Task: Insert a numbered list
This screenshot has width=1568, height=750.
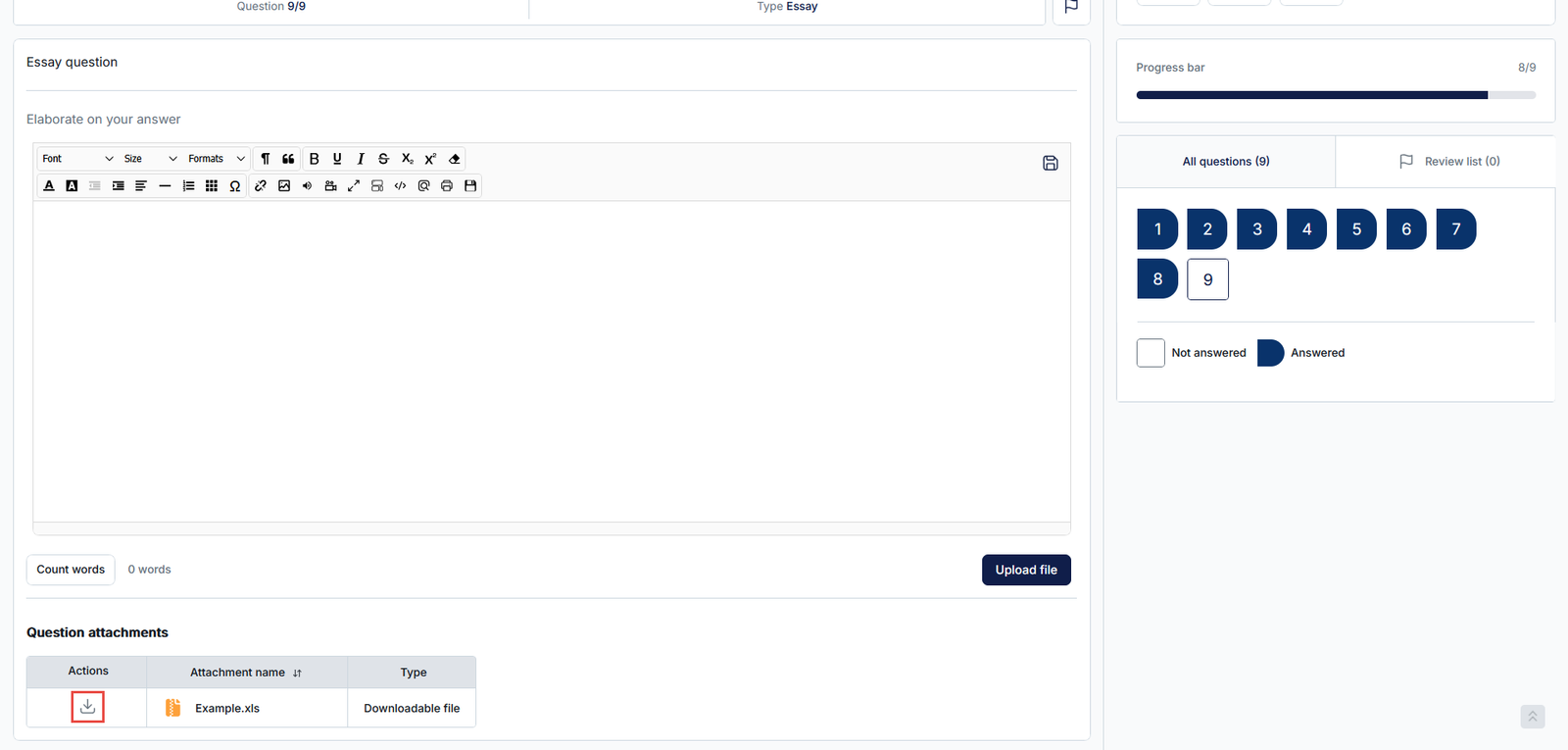Action: (x=188, y=185)
